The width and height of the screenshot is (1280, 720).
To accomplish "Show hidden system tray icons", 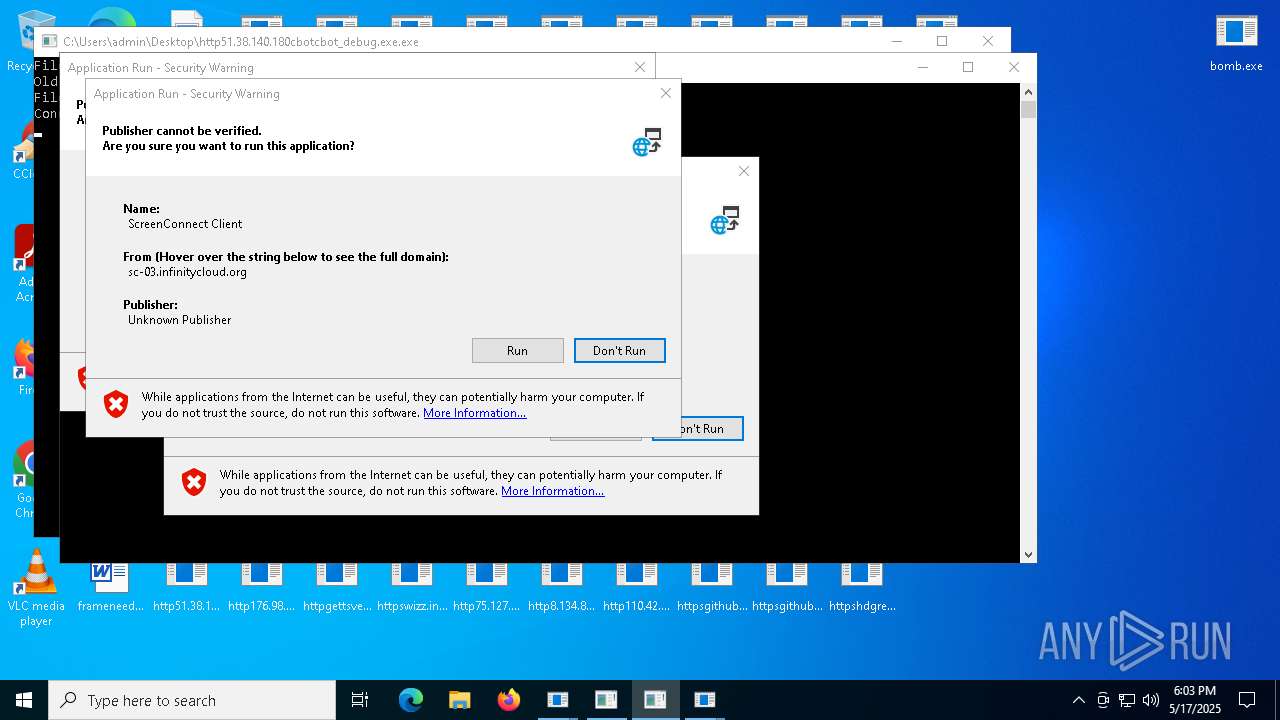I will (1078, 700).
